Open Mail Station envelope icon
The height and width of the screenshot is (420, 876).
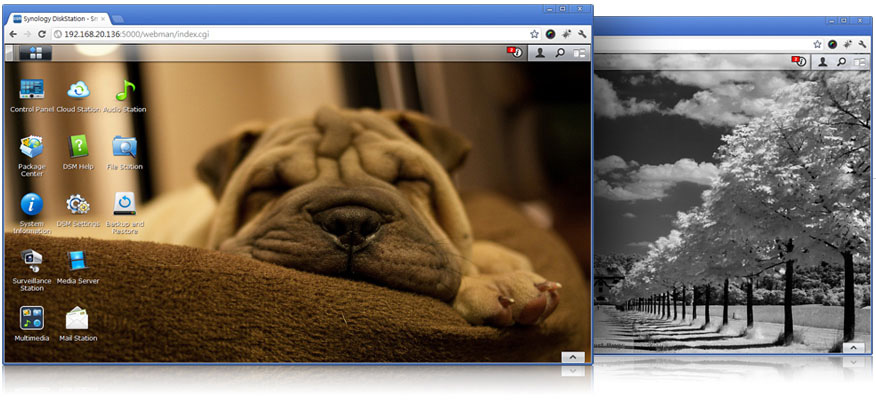coord(78,319)
